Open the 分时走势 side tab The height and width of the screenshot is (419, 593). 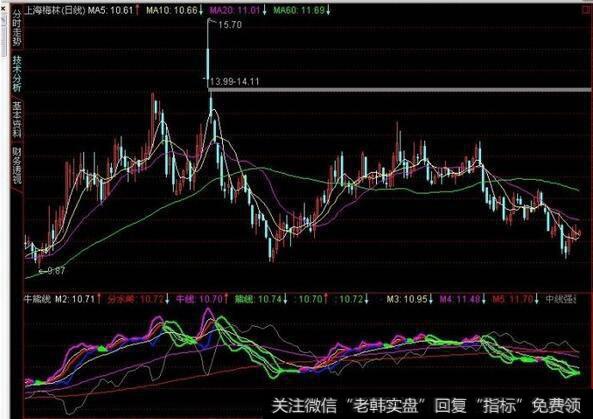(17, 28)
